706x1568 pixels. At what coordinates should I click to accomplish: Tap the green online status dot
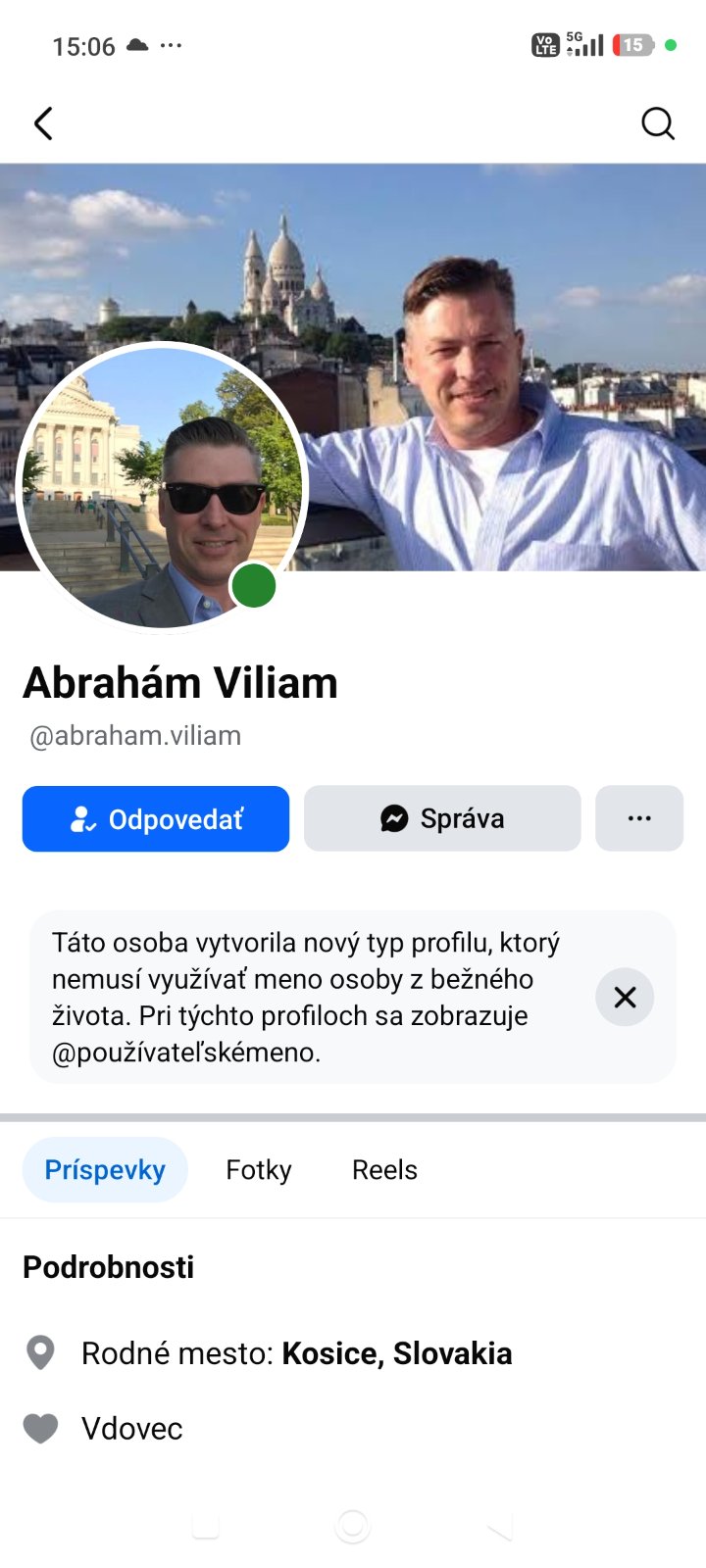[x=254, y=586]
